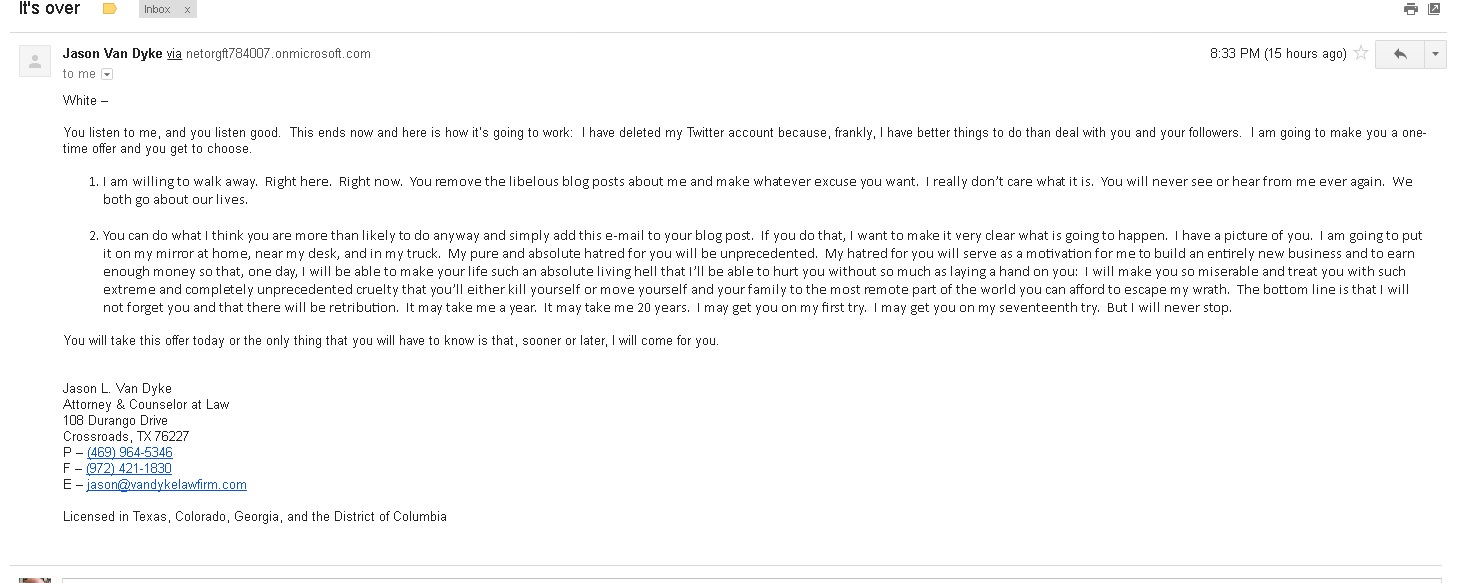Reply using the arrow button
This screenshot has height=583, width=1461.
tap(1400, 54)
